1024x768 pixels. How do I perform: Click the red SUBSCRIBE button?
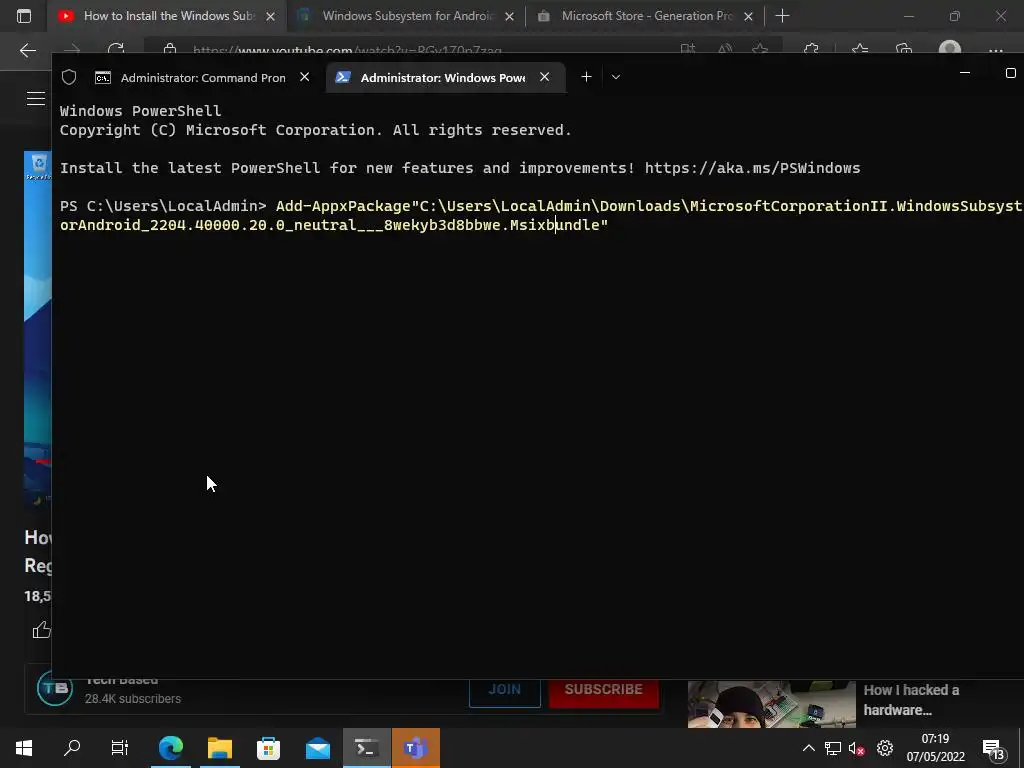point(603,690)
